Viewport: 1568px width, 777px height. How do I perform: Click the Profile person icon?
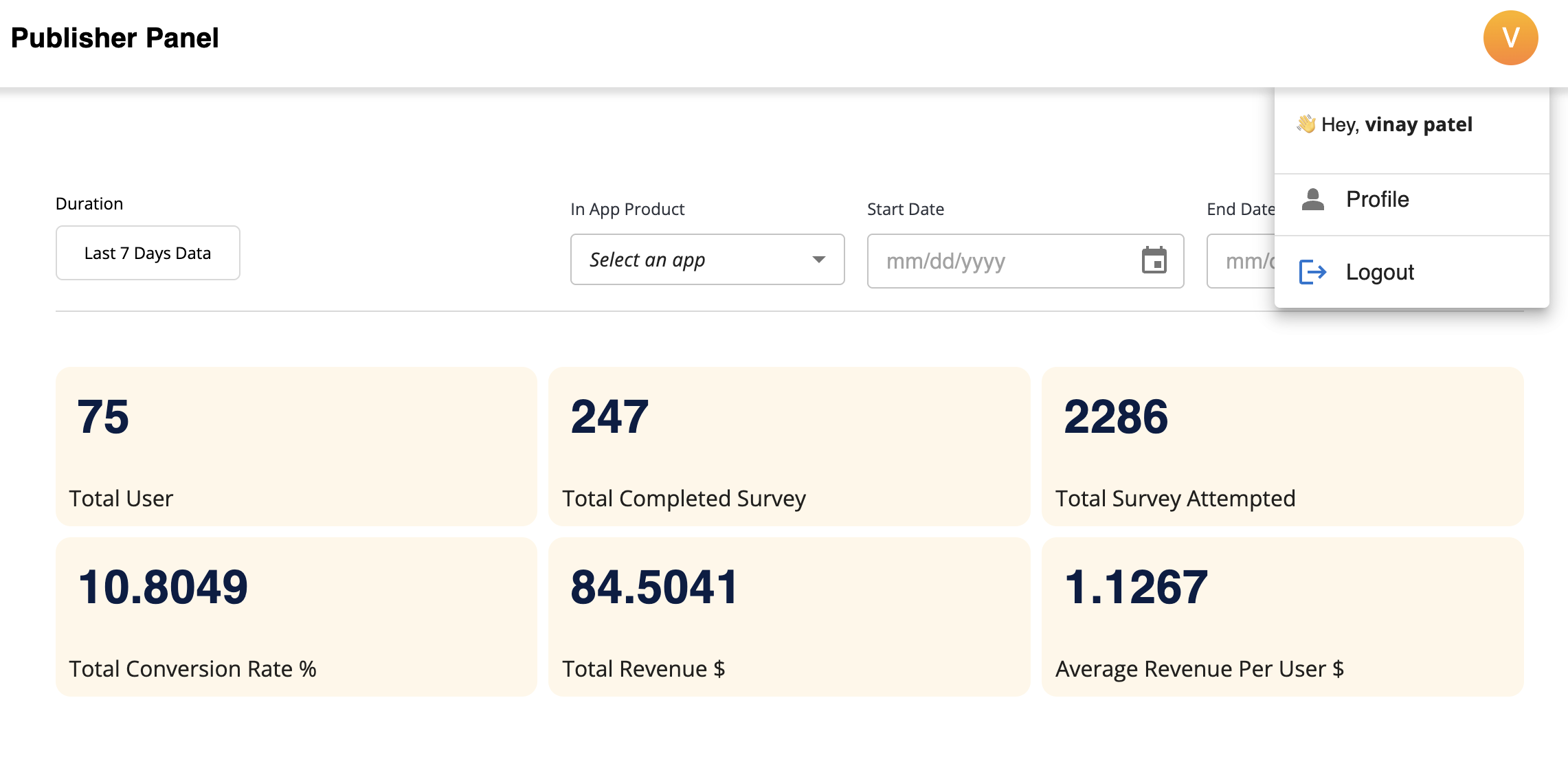tap(1312, 200)
